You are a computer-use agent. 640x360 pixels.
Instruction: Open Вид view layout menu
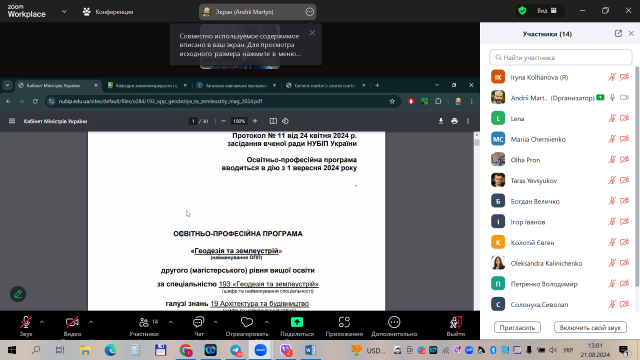click(x=547, y=11)
